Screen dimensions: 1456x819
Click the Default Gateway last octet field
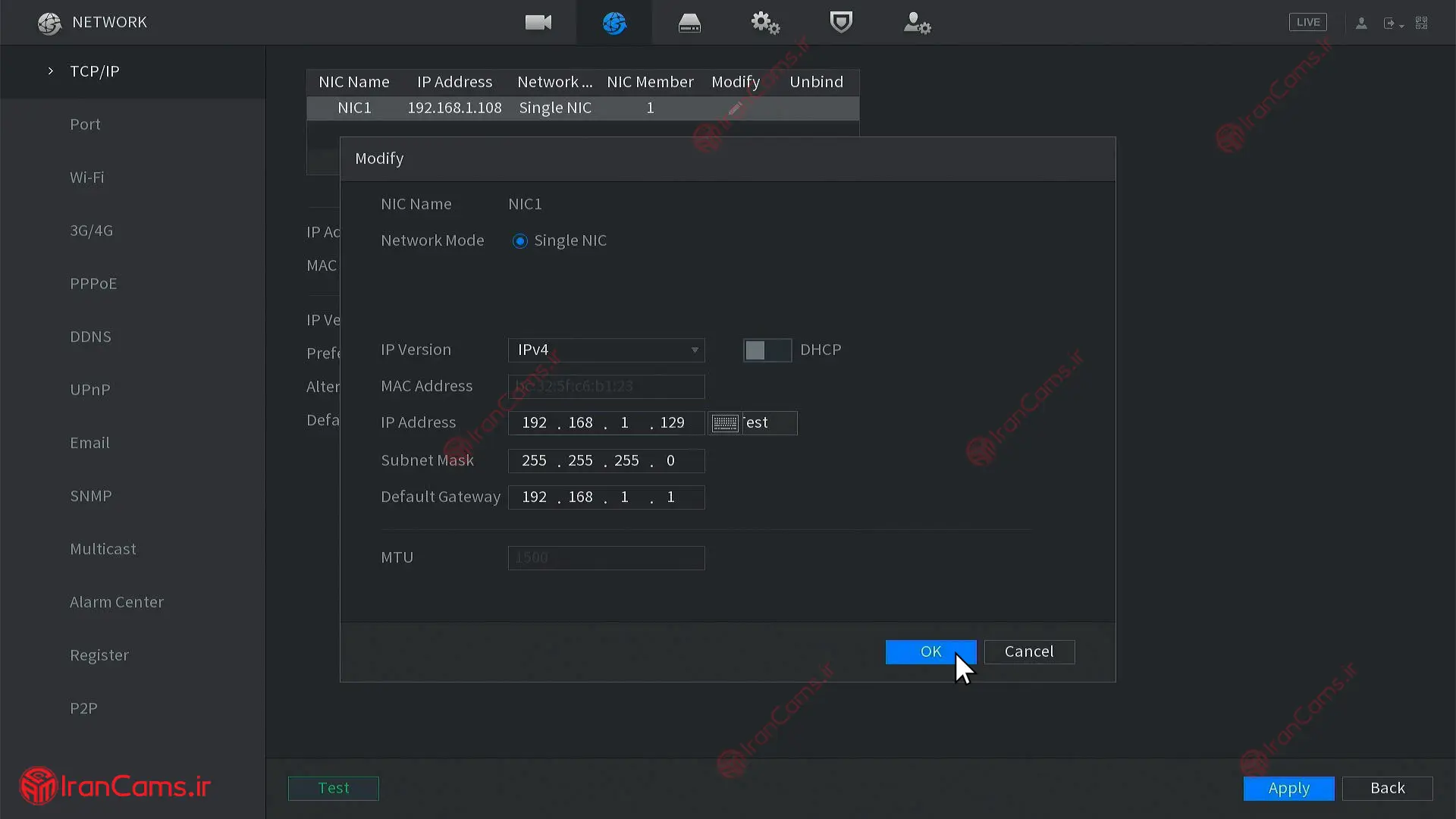[670, 497]
